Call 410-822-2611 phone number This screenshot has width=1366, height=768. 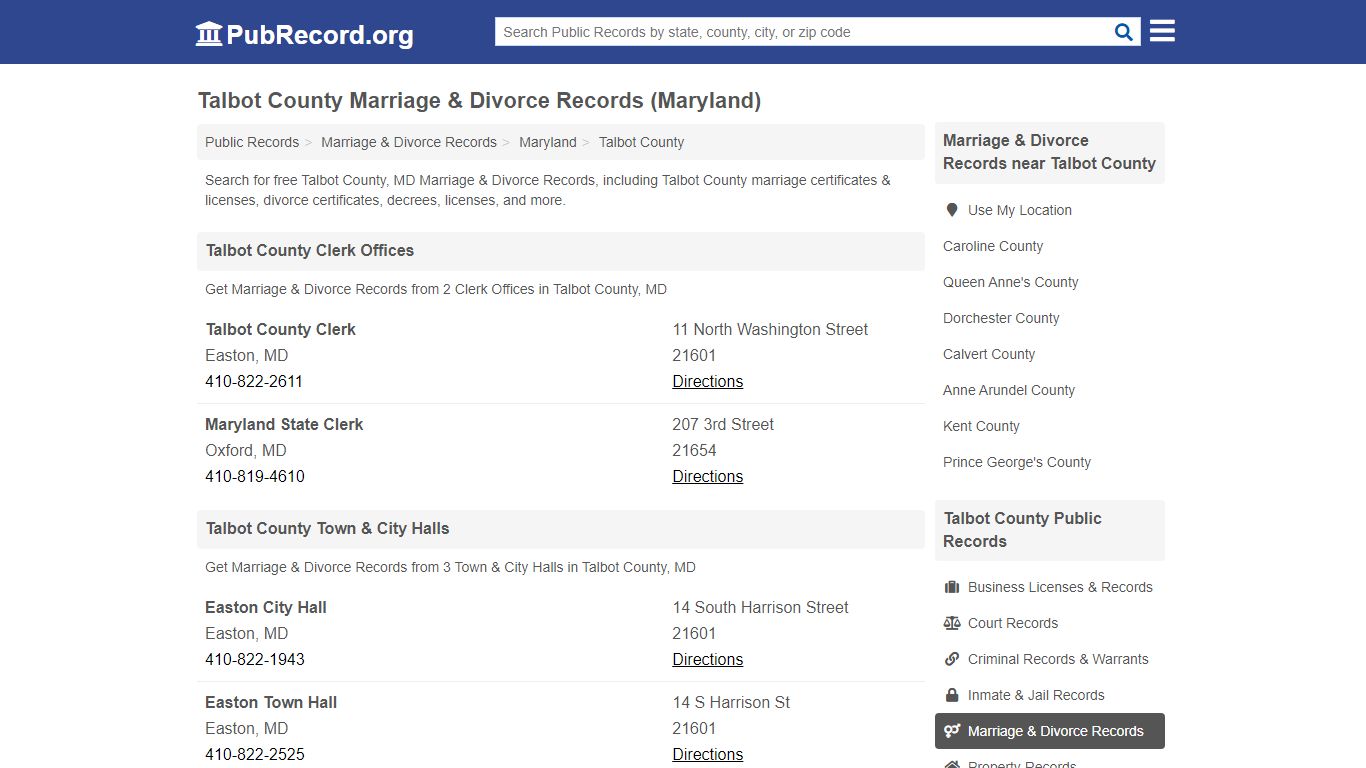(254, 381)
